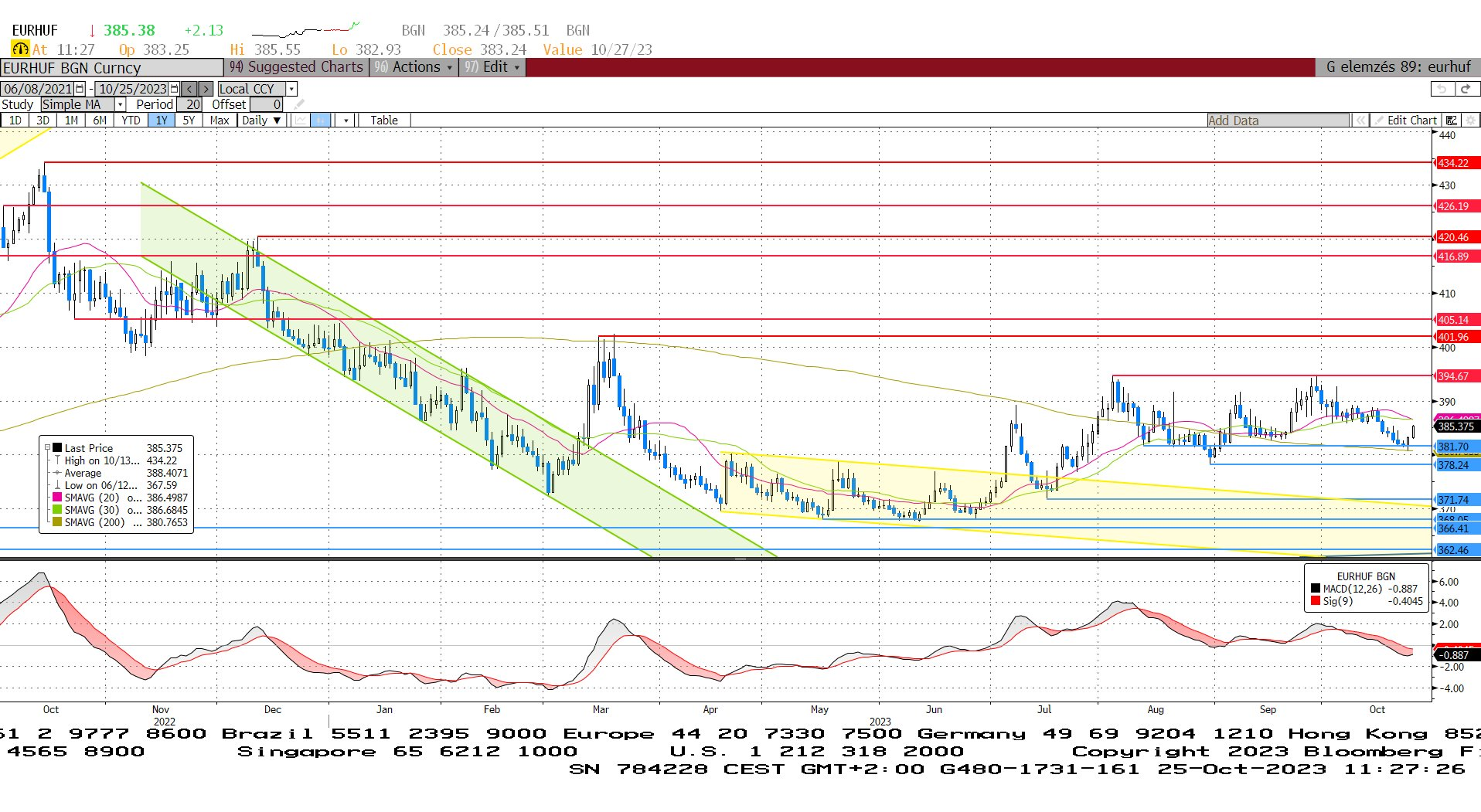Open chart annotations icon beside Edit Chart
This screenshot has height=812, width=1481.
[x=1451, y=120]
